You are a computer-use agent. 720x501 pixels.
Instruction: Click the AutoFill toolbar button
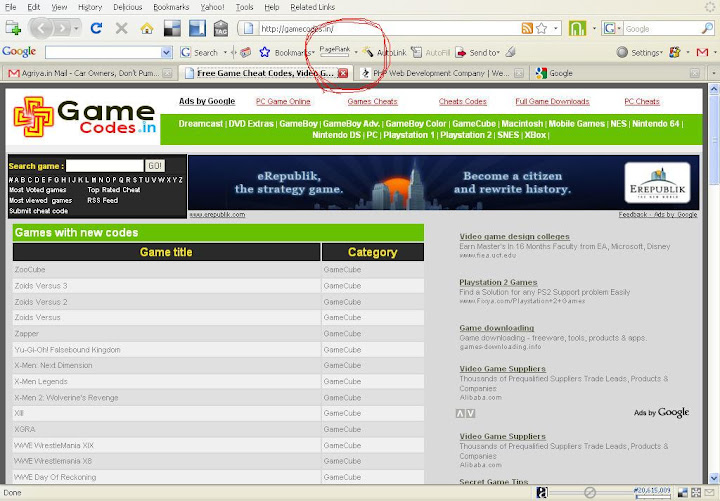tap(430, 52)
